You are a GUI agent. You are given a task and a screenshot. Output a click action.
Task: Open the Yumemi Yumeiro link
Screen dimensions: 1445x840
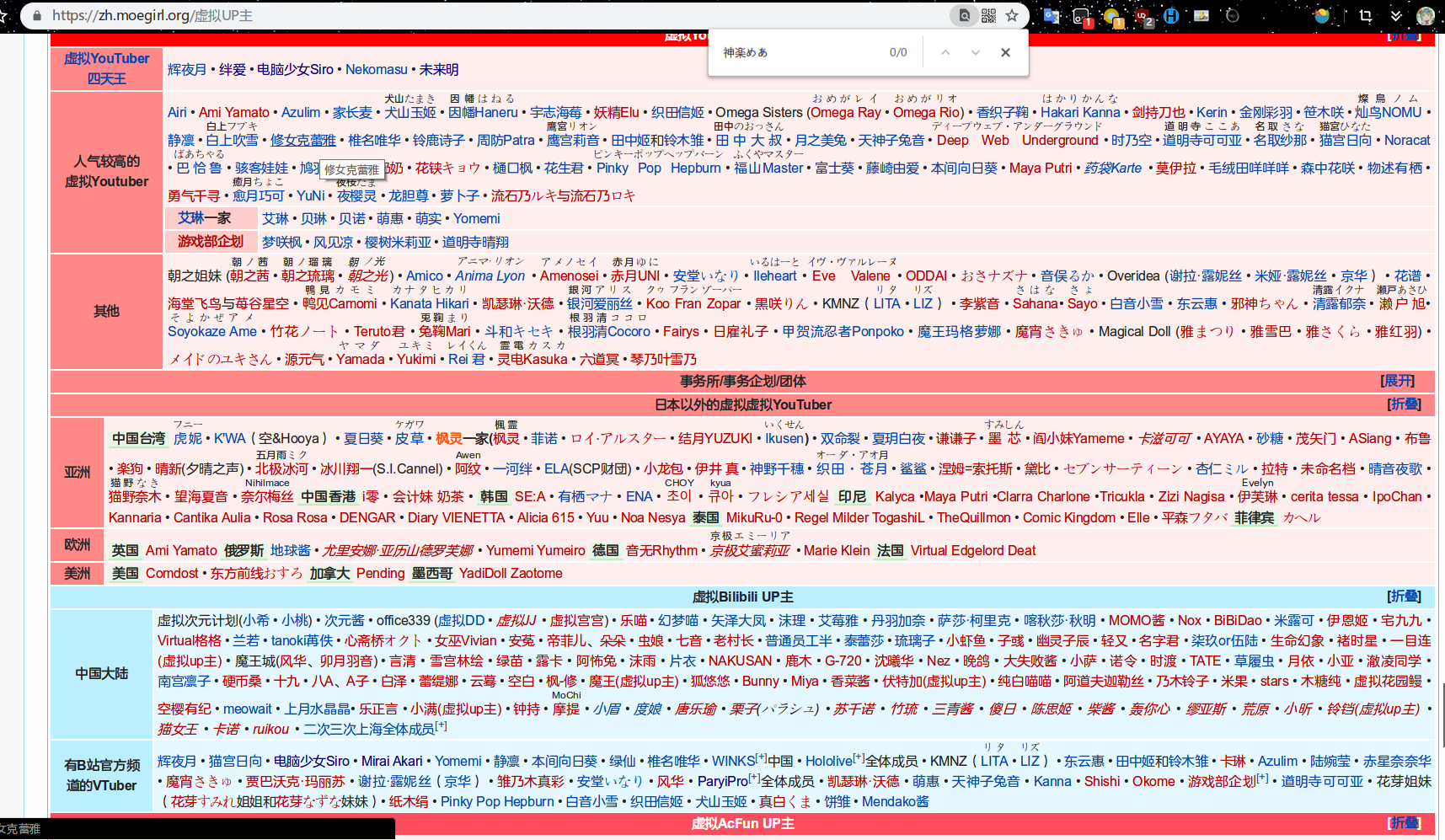535,550
